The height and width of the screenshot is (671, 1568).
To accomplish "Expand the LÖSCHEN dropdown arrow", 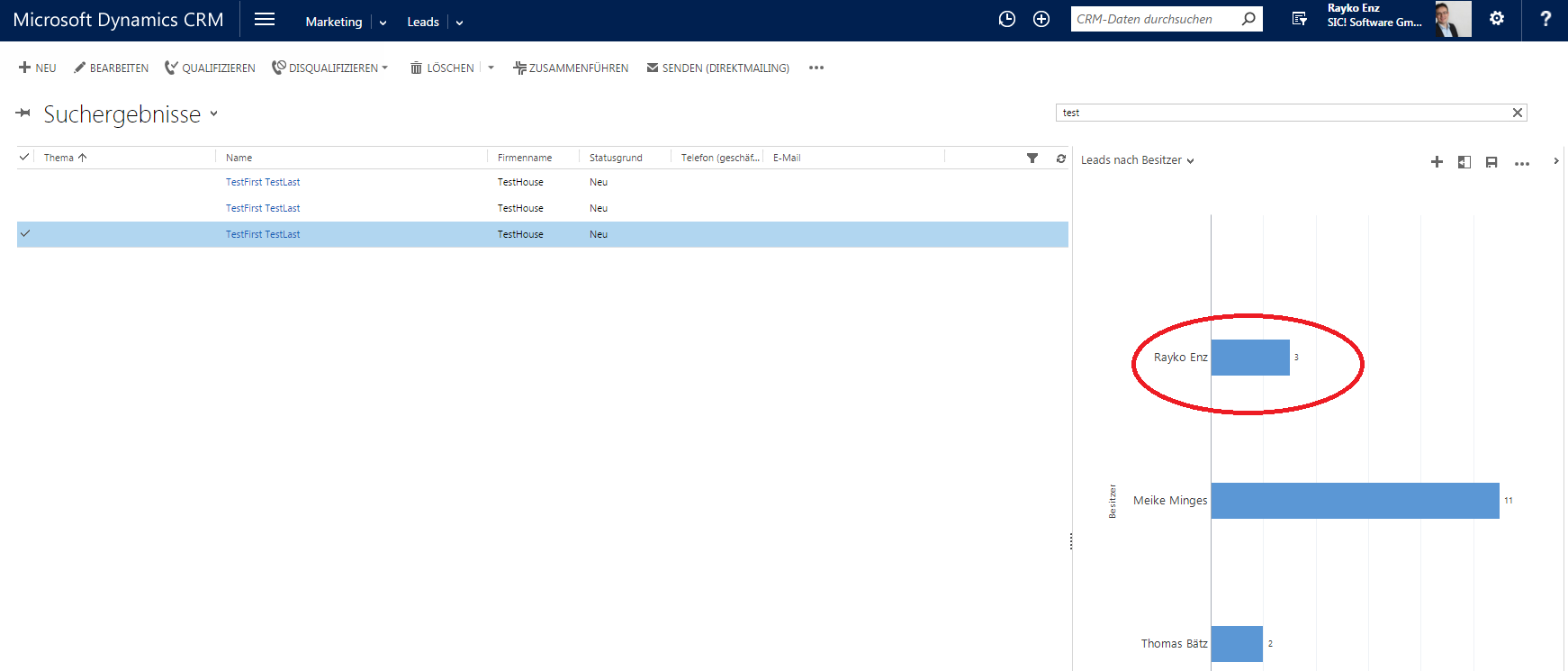I will click(491, 68).
